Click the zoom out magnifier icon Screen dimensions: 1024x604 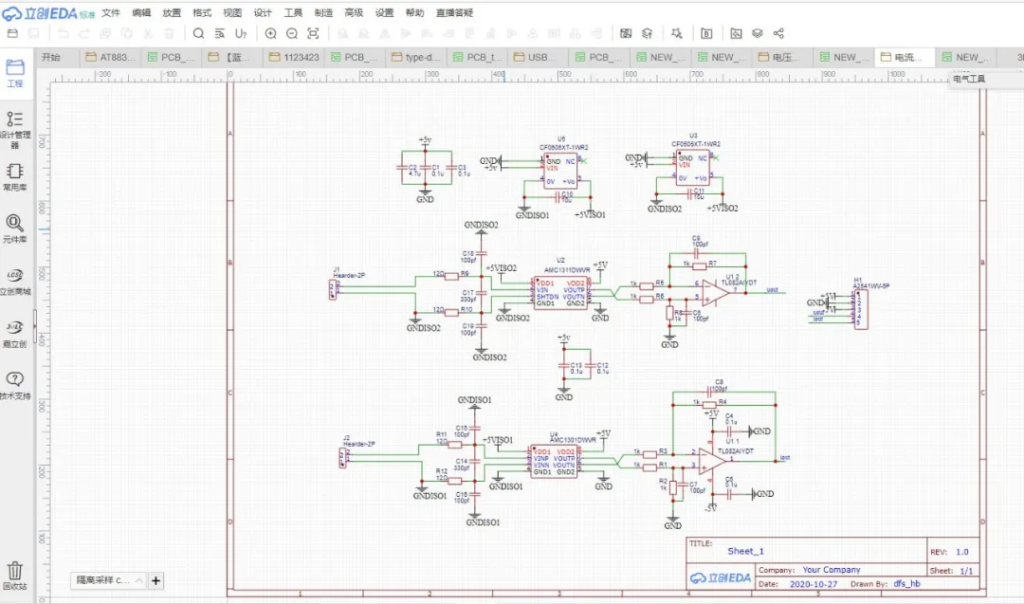tap(292, 33)
